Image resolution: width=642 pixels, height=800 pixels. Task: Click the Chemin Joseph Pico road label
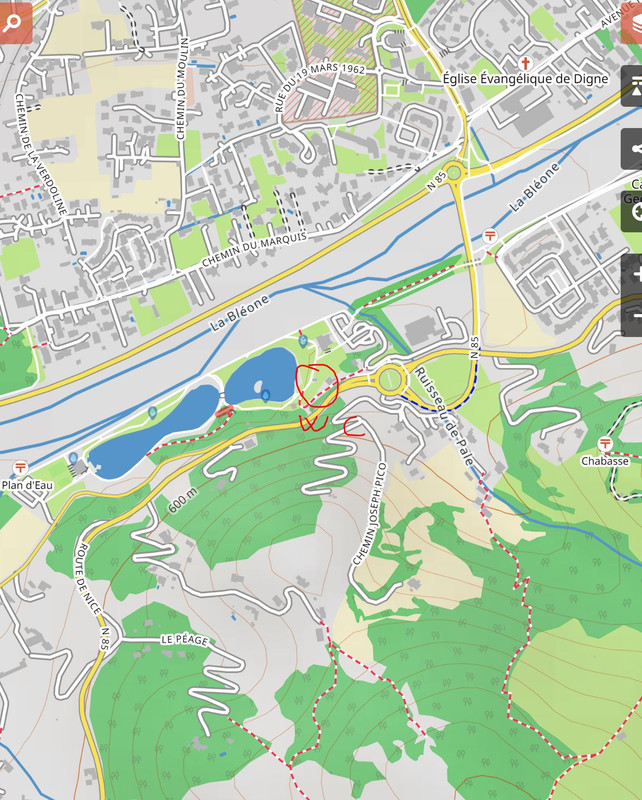point(371,514)
